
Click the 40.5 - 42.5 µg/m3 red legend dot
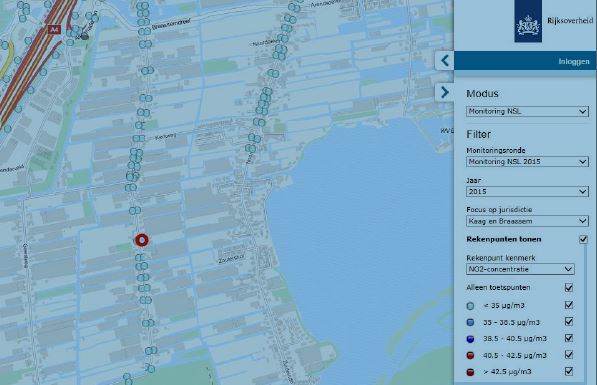pyautogui.click(x=471, y=355)
